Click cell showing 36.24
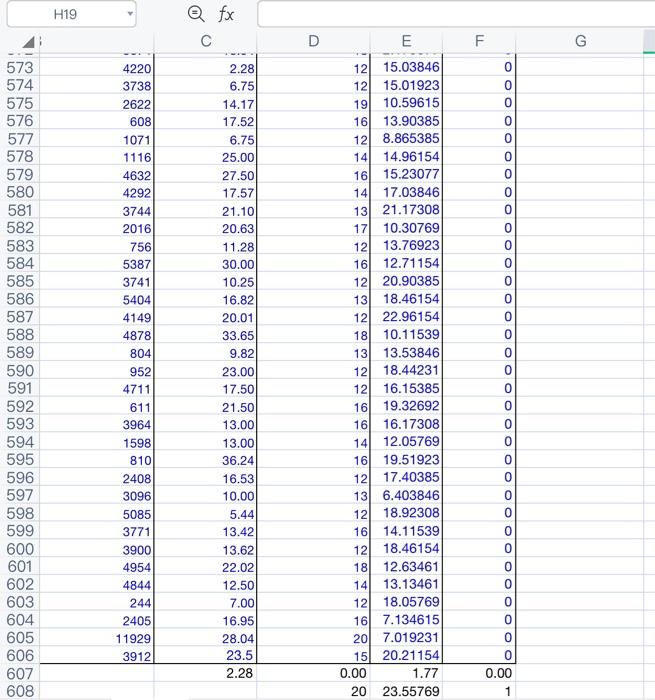Screen dimensions: 655x700 205,460
